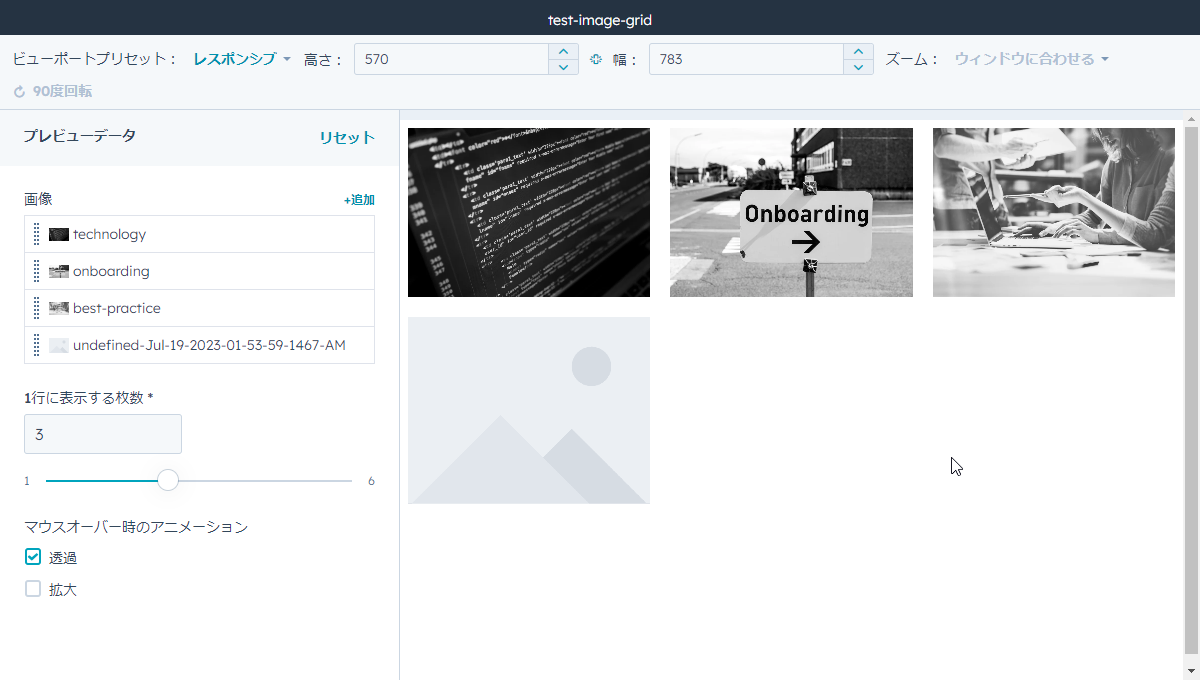Click the laptop meeting best-practice image
Viewport: 1200px width, 680px height.
(1054, 212)
